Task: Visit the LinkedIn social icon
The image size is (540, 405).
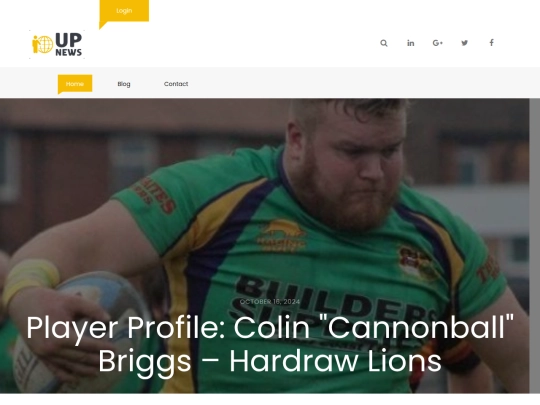Action: (411, 43)
